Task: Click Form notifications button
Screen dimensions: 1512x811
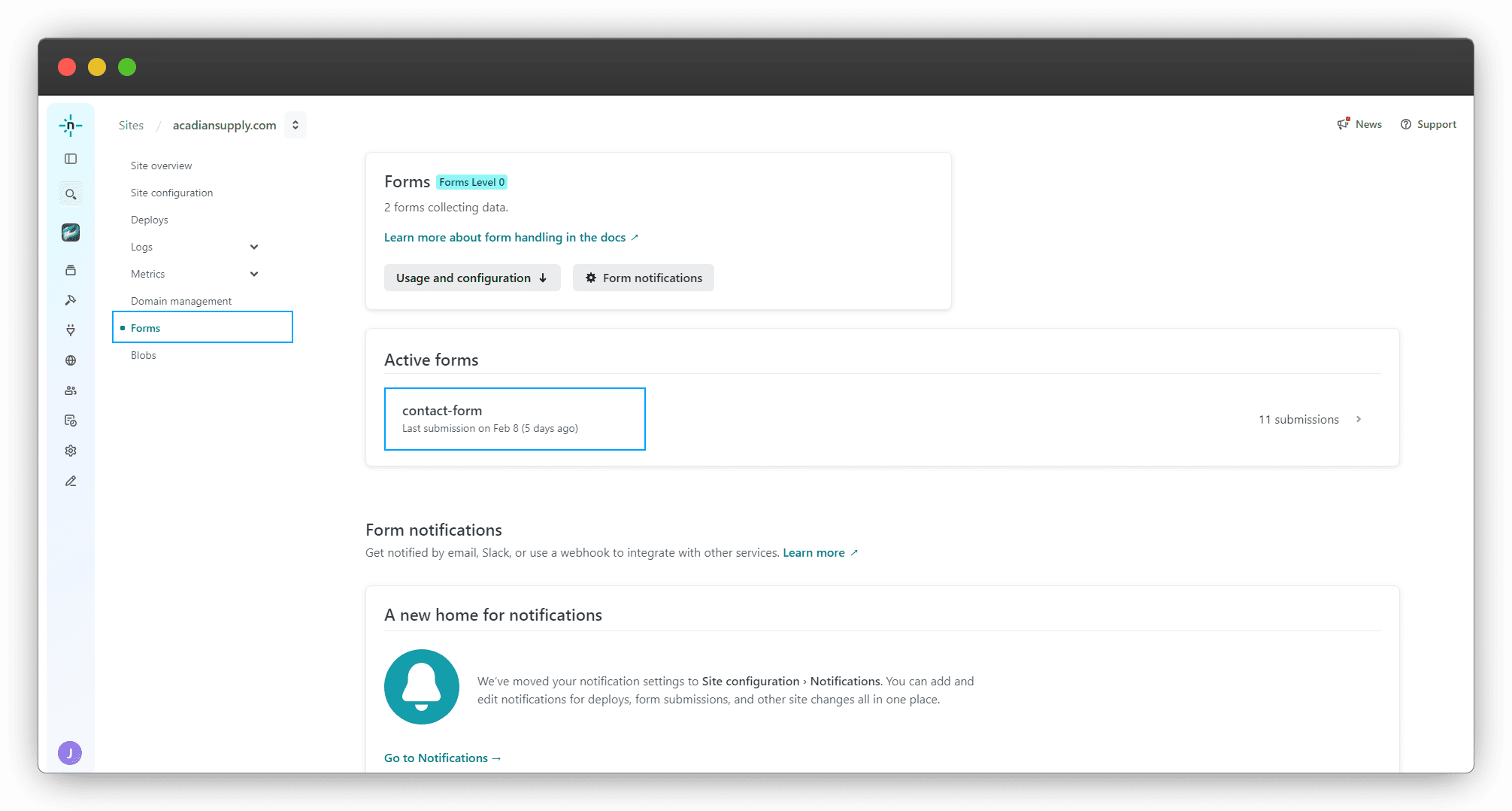Action: tap(644, 278)
